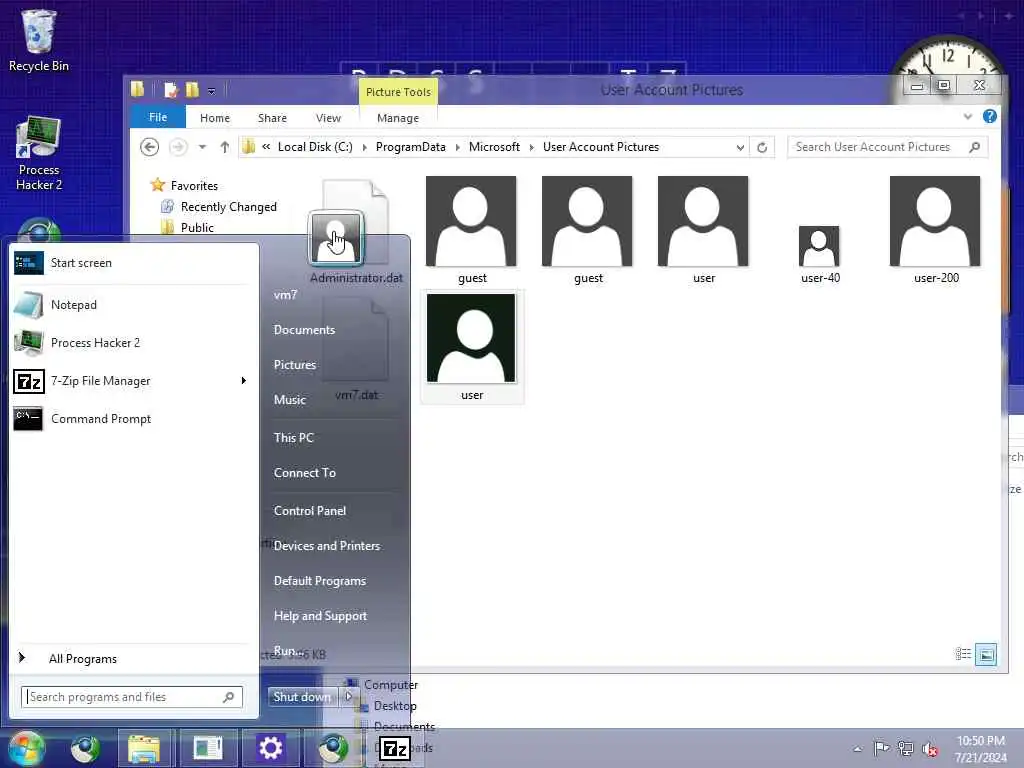This screenshot has width=1024, height=768.
Task: Click the user account picture in Start menu
Action: pos(336,236)
